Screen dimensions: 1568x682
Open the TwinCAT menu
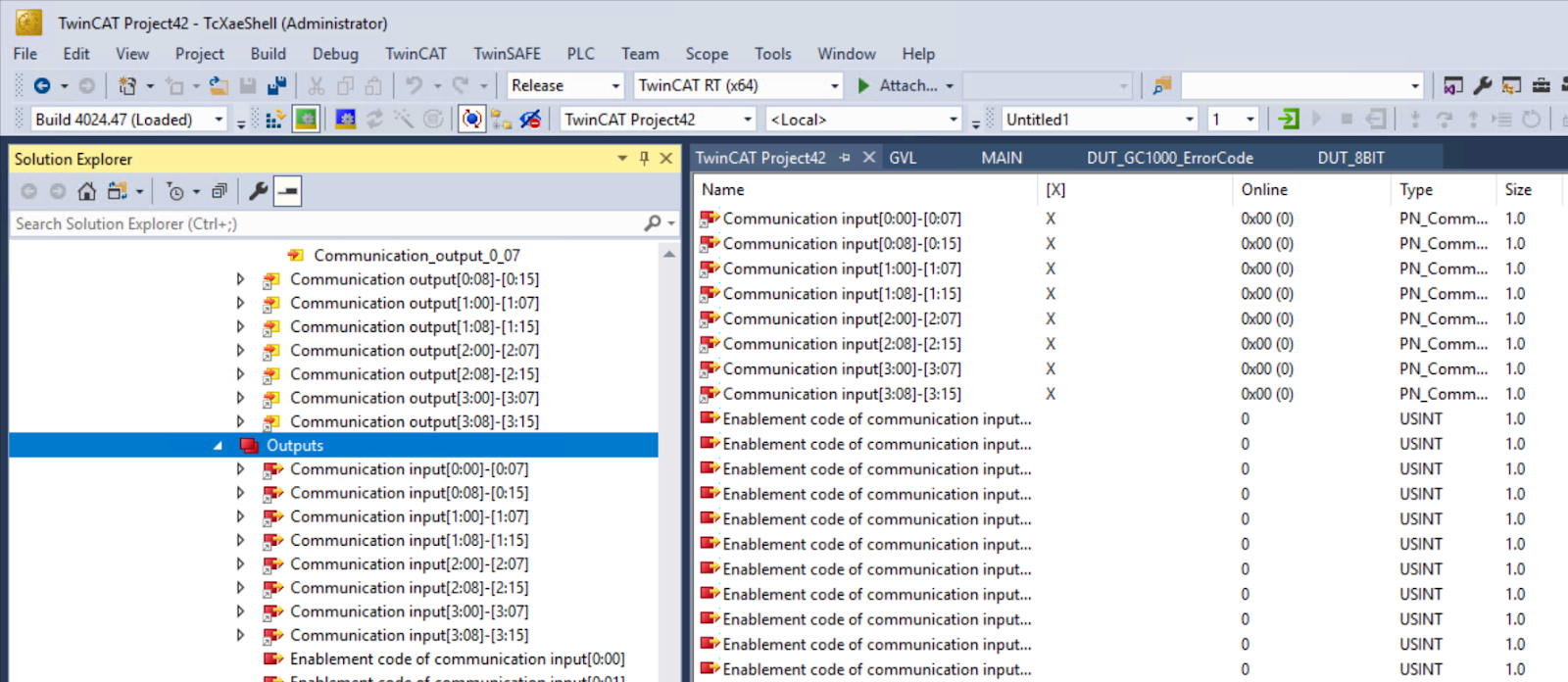click(x=416, y=54)
